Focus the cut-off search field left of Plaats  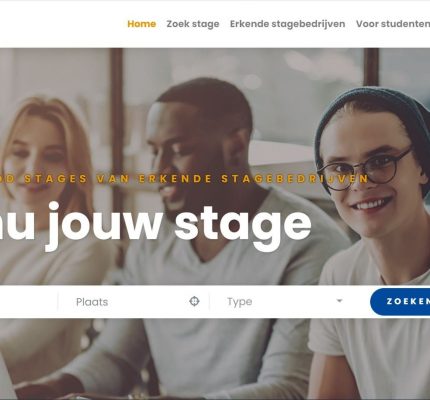28,302
